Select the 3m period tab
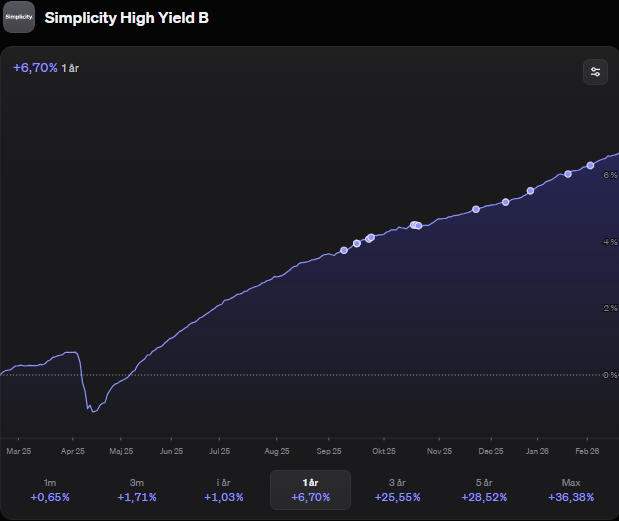 pos(137,490)
